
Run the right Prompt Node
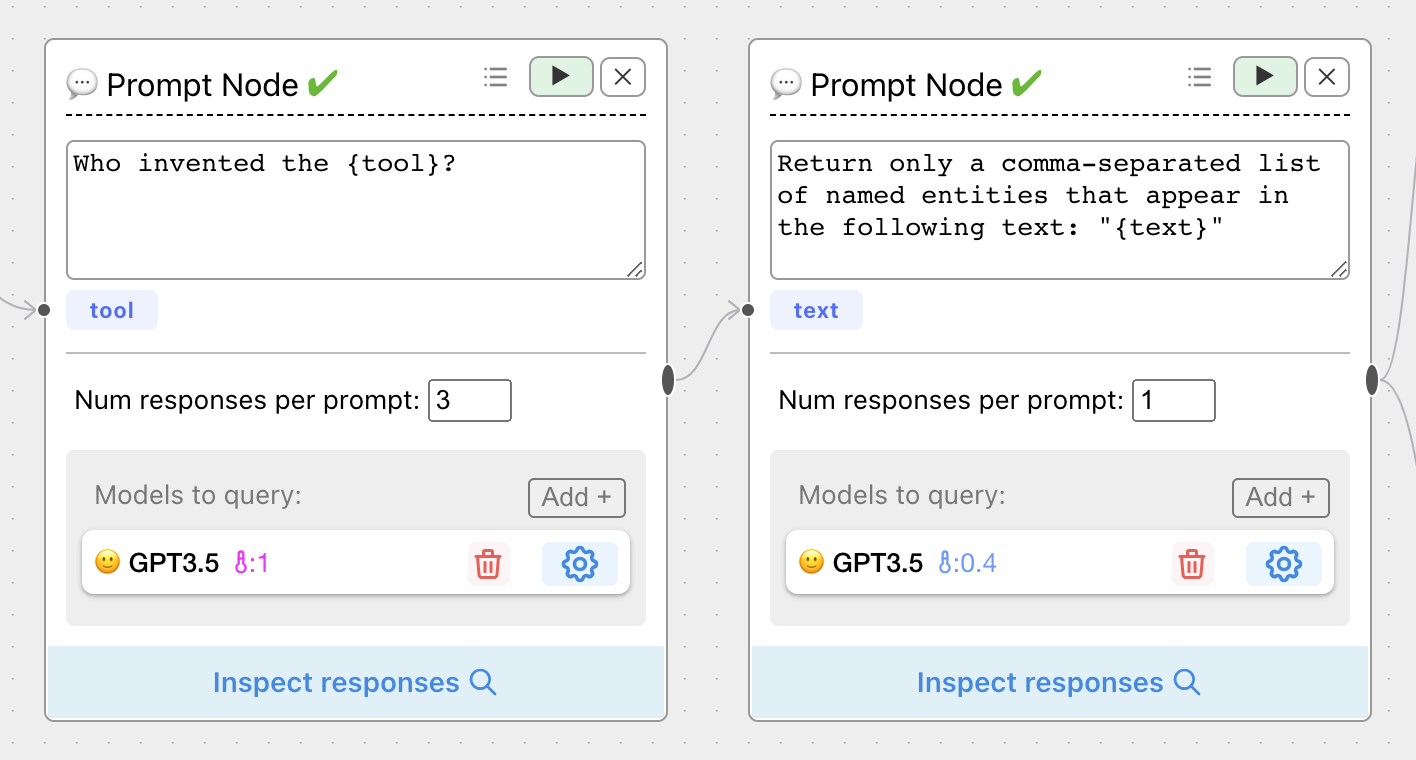[x=1265, y=77]
